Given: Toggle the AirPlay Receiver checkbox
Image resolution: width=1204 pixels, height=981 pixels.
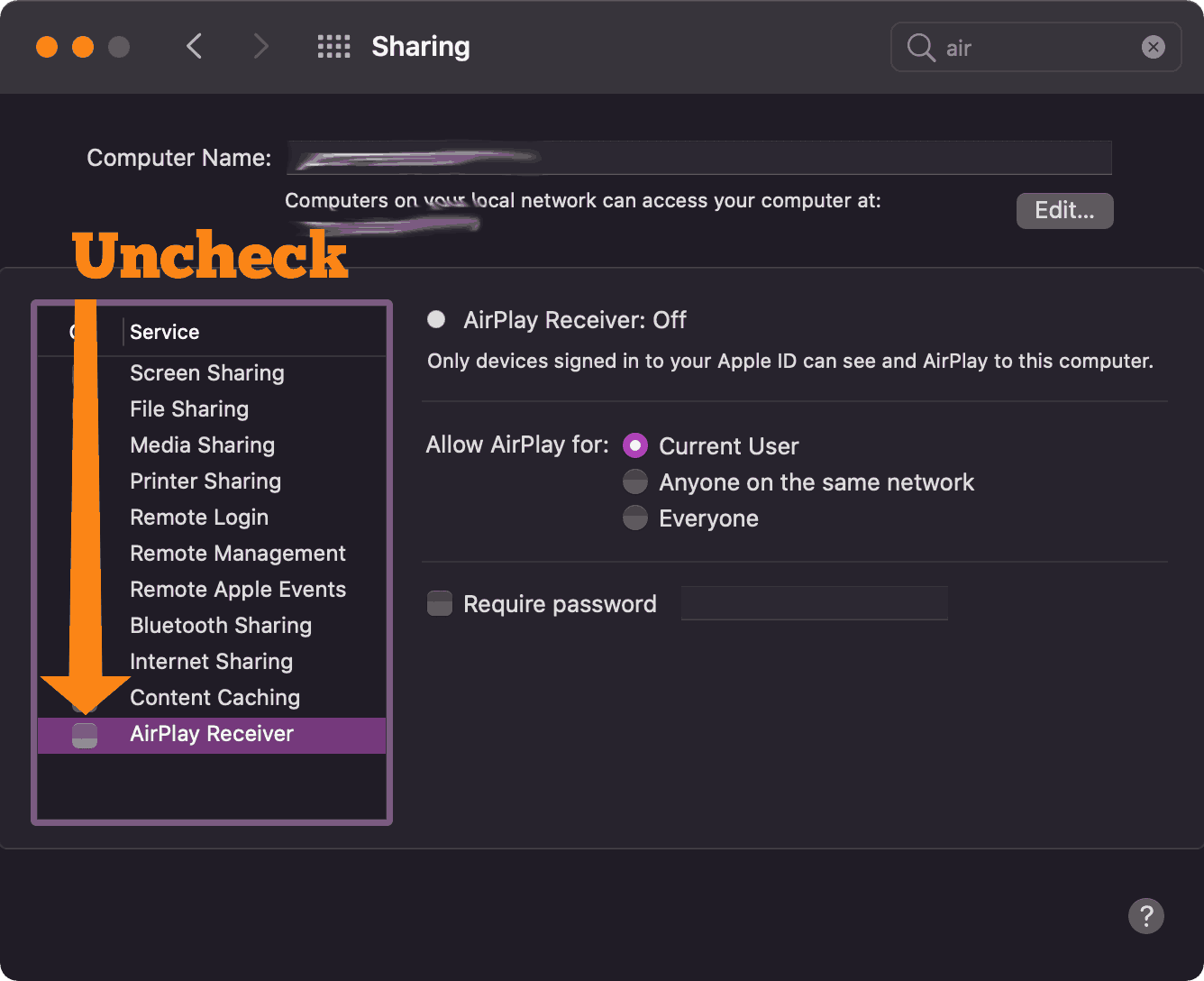Looking at the screenshot, I should click(x=85, y=734).
